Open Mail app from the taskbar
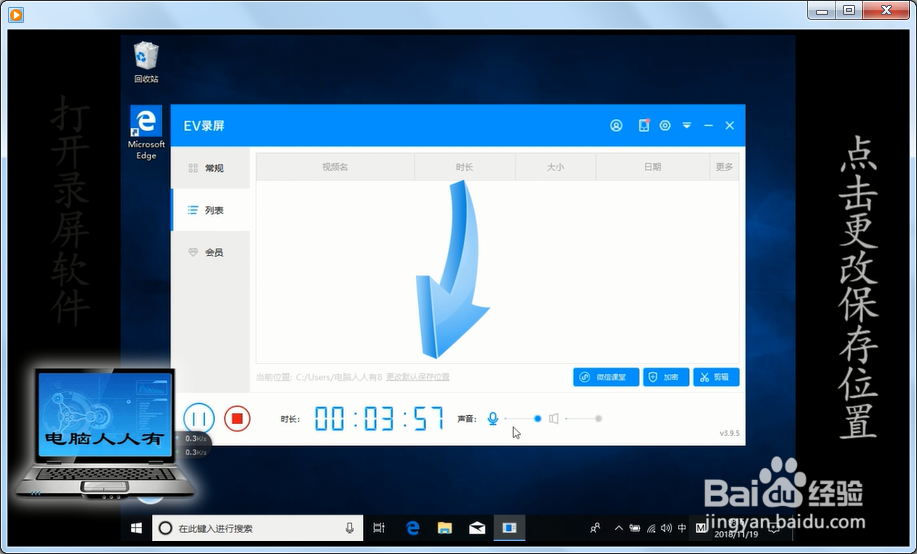917x554 pixels. click(x=477, y=528)
